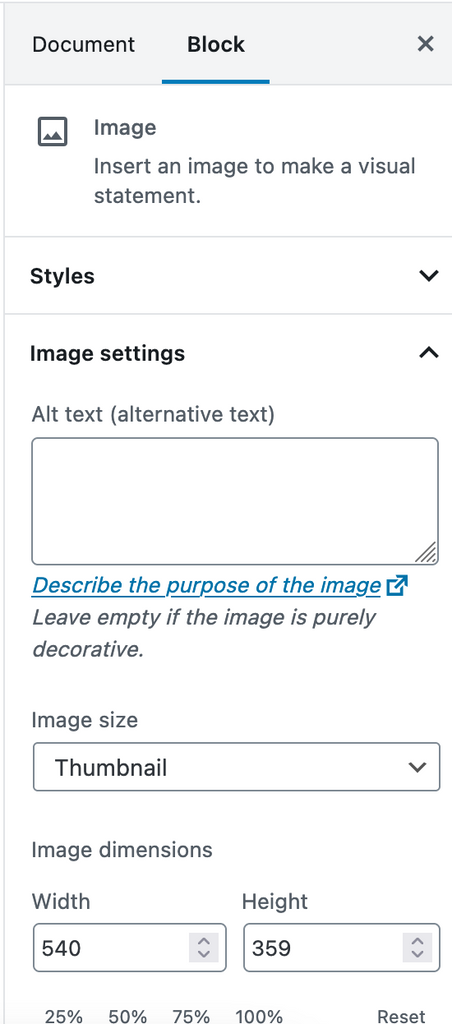Set image dimensions to 25%
Screen dimensions: 452x1024
coord(64,1016)
